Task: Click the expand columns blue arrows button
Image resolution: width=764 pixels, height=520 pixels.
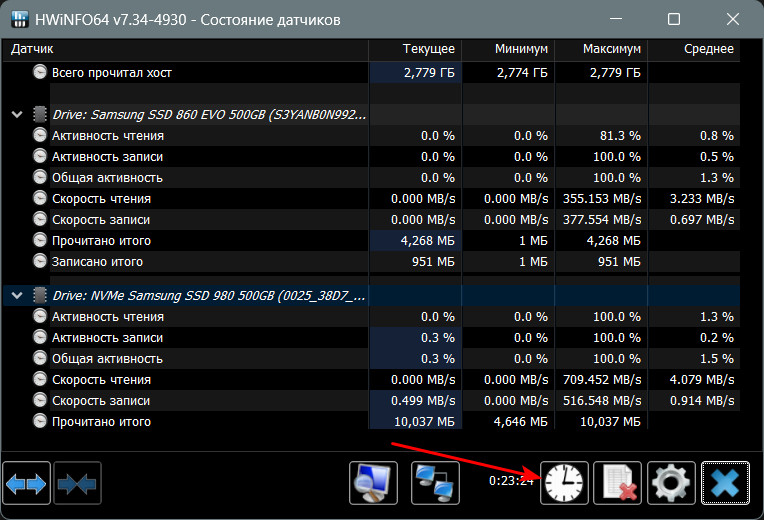Action: 26,483
